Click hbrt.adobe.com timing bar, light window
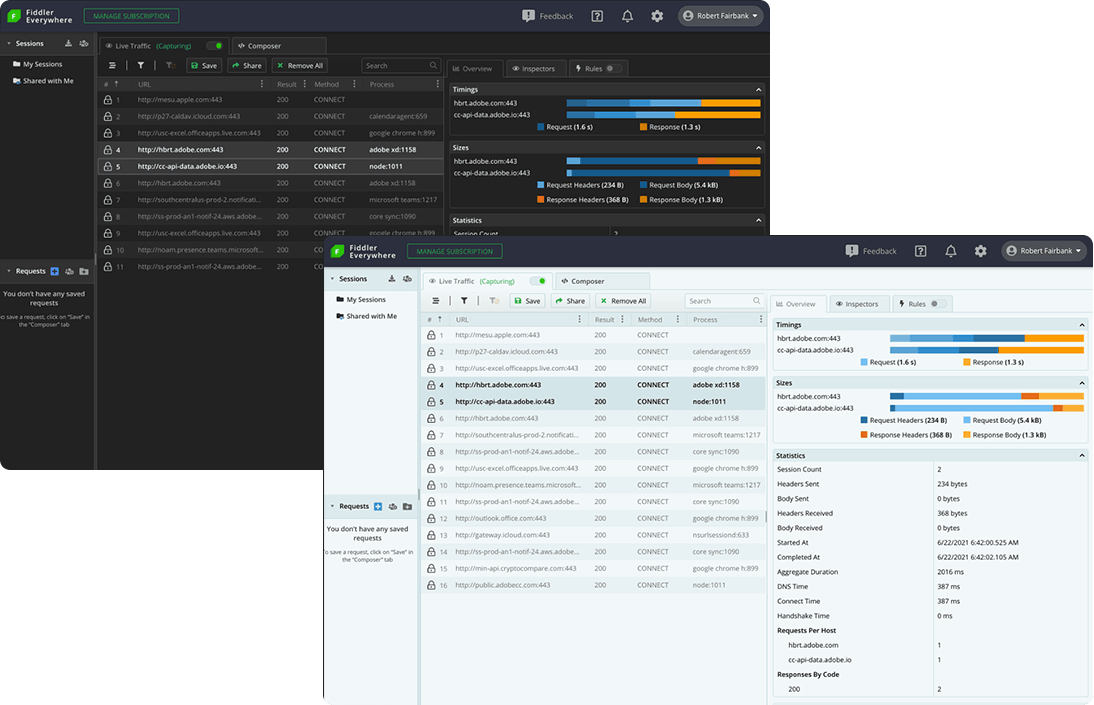 pos(987,339)
